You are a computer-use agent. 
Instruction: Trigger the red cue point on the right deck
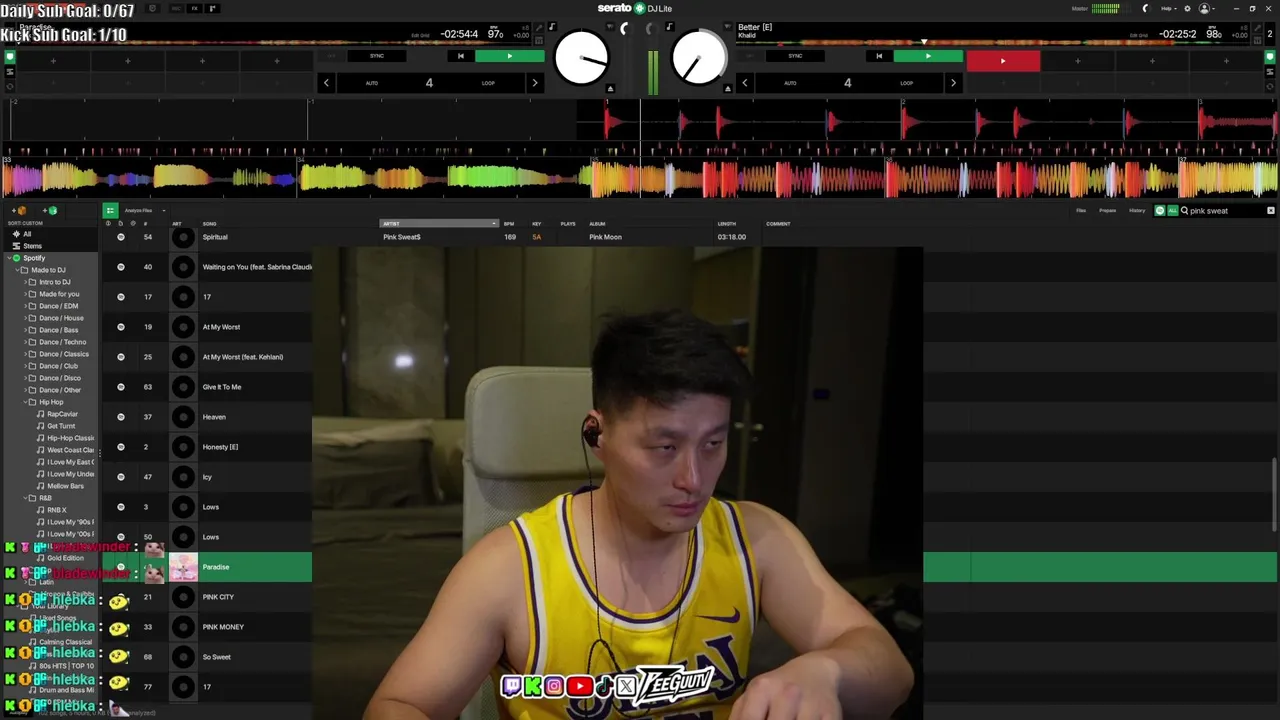[1003, 61]
